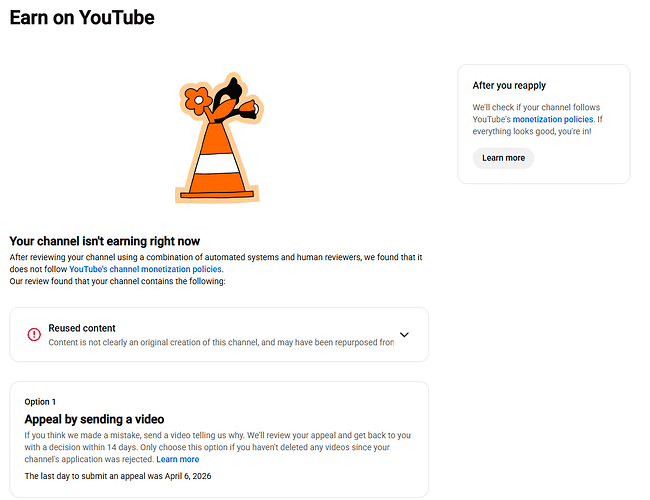Viewport: 650px width, 500px height.
Task: Expand the Reused content chevron arrow
Action: (404, 335)
